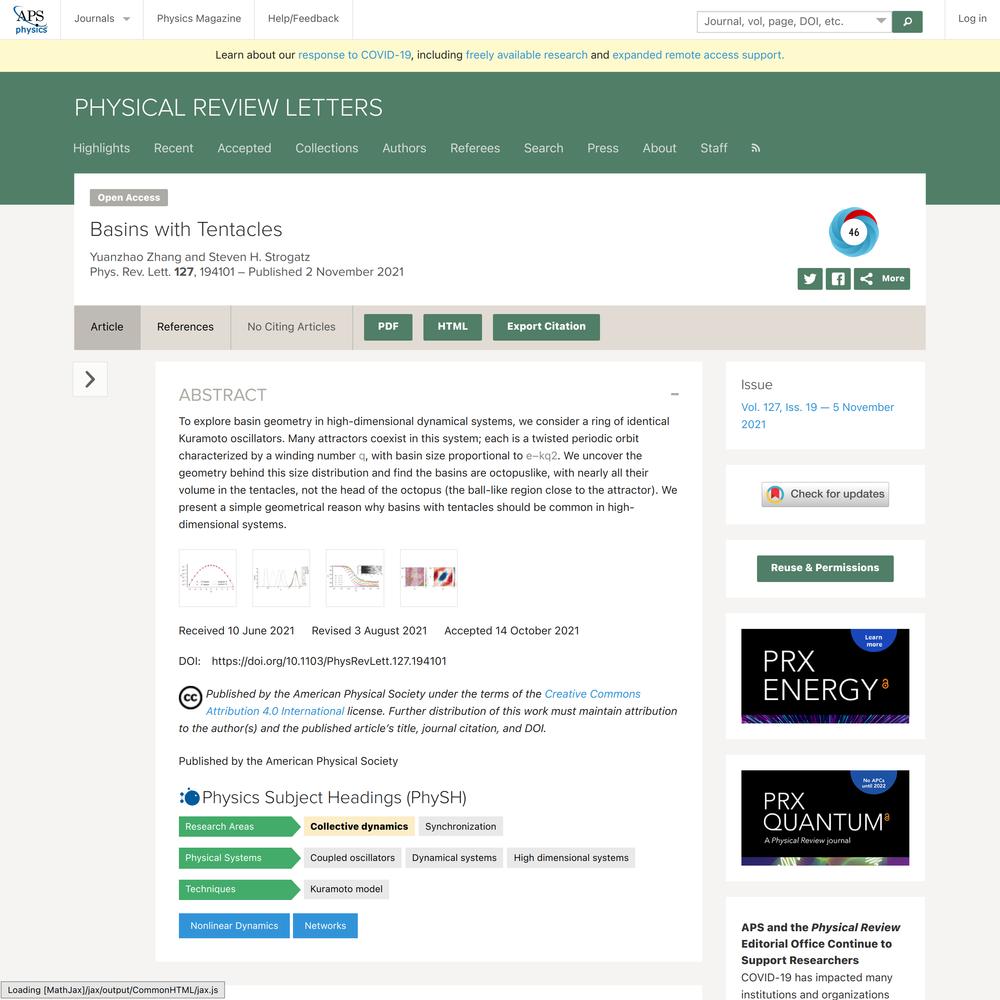This screenshot has height=1000, width=1000.
Task: Click the Physical Systems label
Action: click(239, 858)
